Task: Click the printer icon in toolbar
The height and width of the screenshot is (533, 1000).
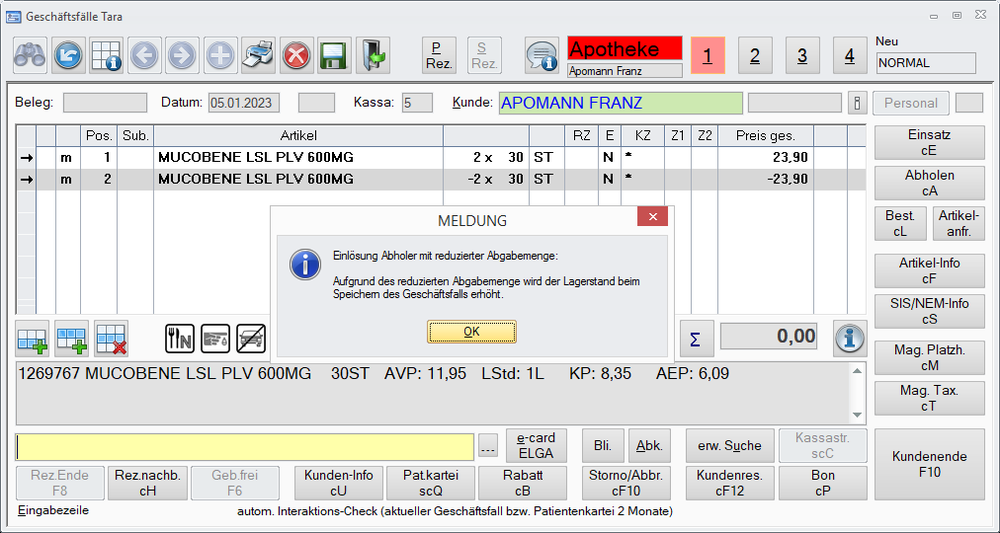Action: (x=258, y=55)
